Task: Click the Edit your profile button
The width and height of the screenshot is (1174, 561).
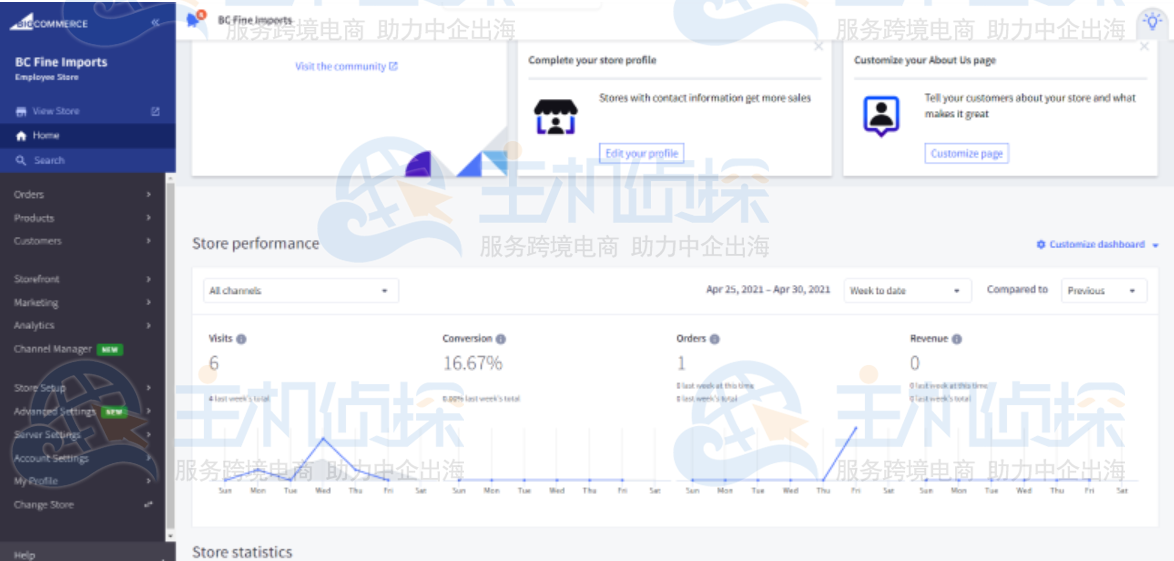Action: 642,154
